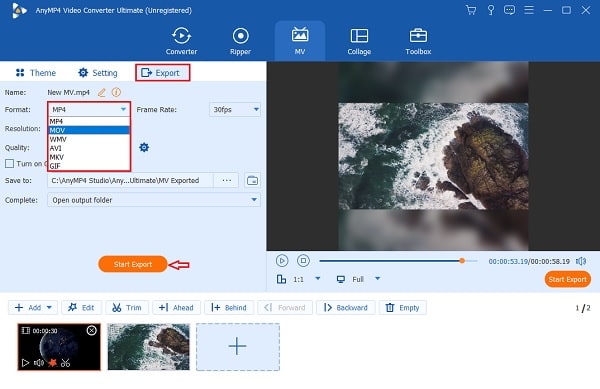Image resolution: width=600 pixels, height=389 pixels.
Task: Remove the first clip with its X icon
Action: pos(91,330)
